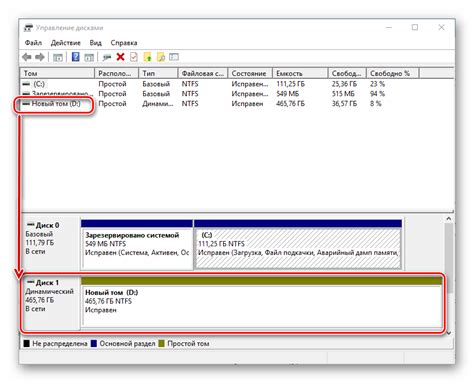The image size is (474, 383).
Task: Click Базовый type cell in the (C:) row
Action: tap(156, 84)
